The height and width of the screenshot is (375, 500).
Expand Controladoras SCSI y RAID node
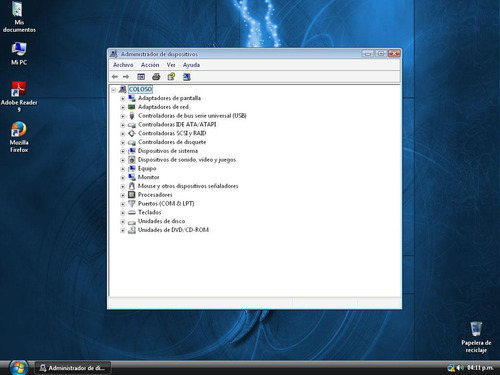(122, 134)
